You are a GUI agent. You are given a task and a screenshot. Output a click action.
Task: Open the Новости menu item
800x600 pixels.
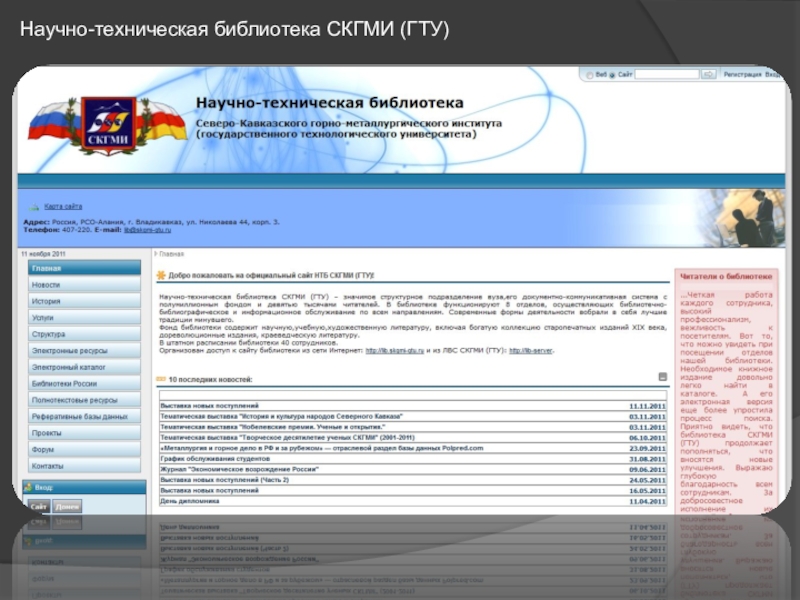coord(84,285)
